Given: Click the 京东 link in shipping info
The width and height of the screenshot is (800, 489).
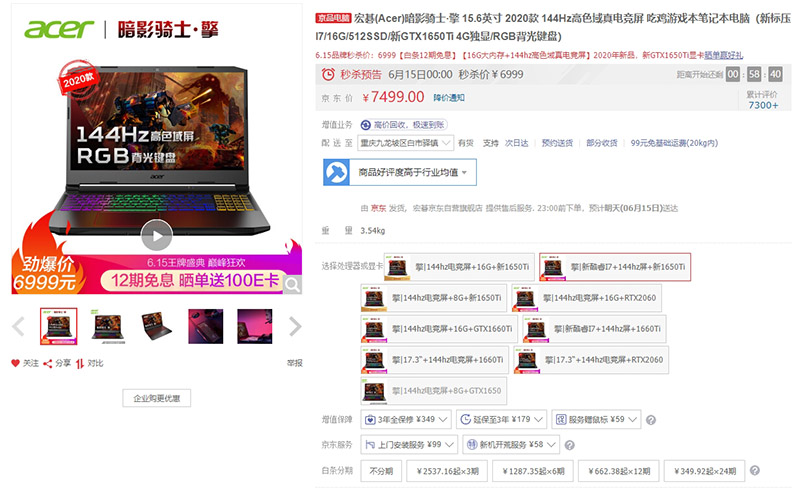Looking at the screenshot, I should (x=379, y=208).
